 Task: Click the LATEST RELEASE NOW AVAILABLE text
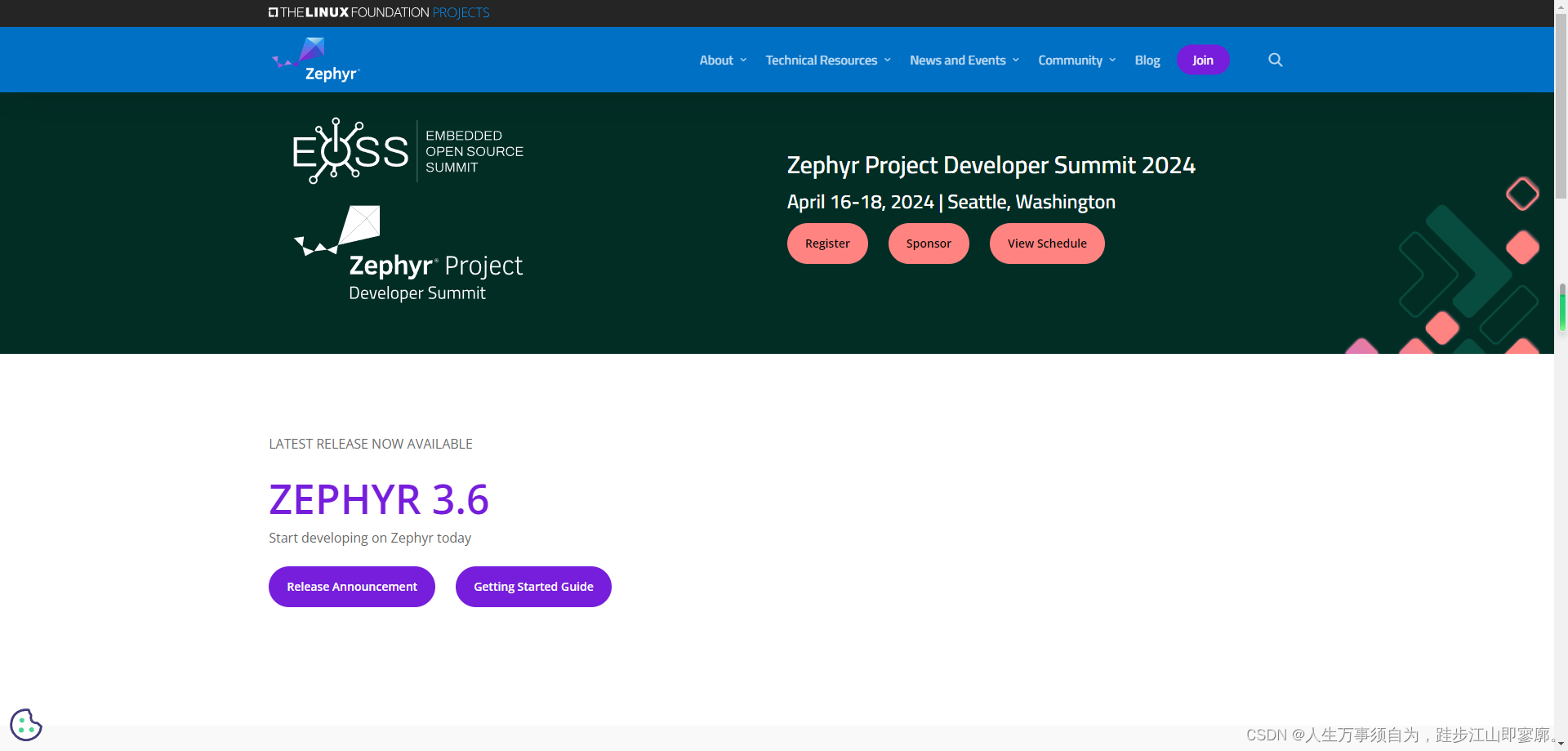tap(371, 444)
